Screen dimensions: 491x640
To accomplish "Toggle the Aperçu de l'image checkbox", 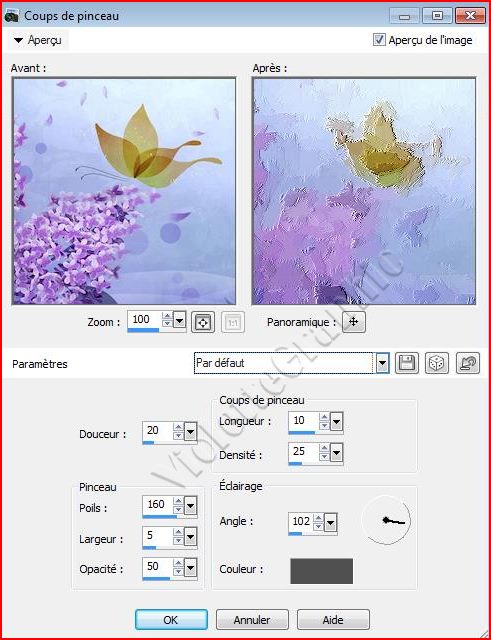I will click(379, 40).
